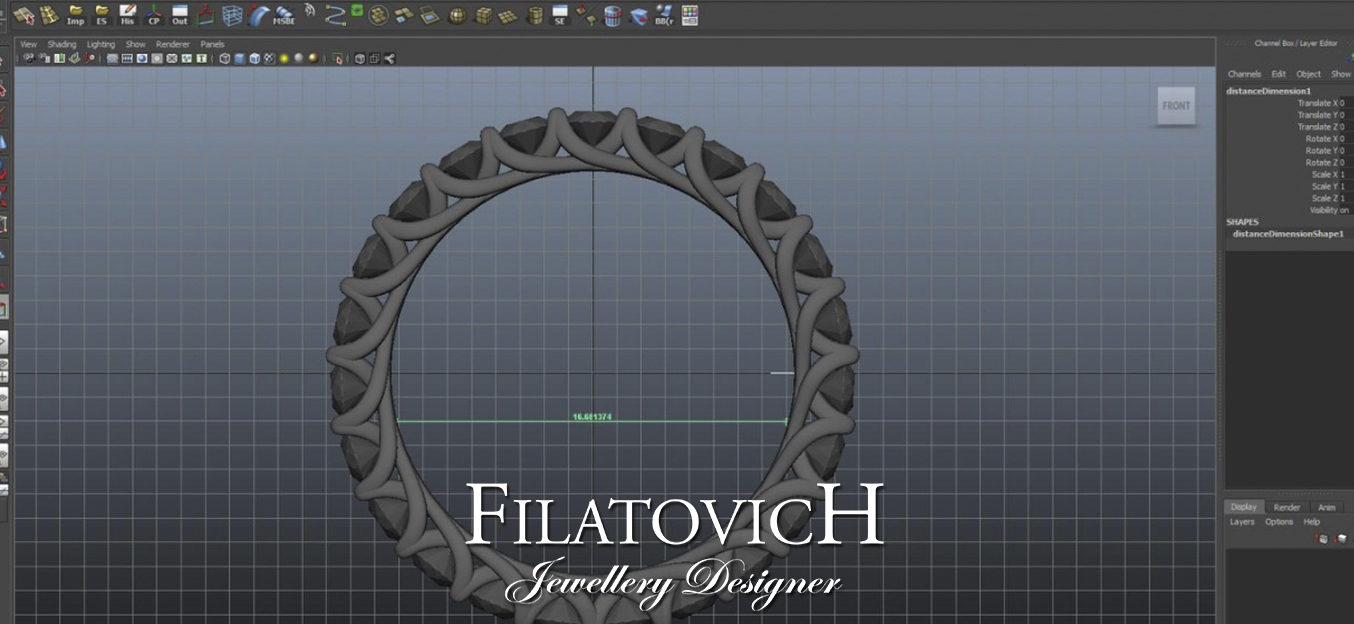Click the polygon cube shelf icon
This screenshot has width=1354, height=624.
[x=484, y=16]
